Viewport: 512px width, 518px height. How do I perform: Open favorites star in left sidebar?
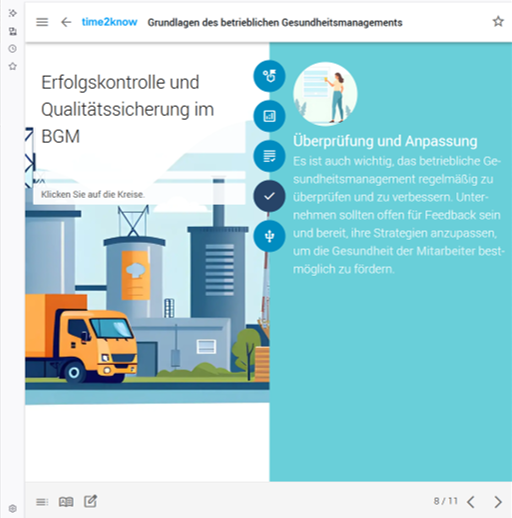(x=13, y=66)
